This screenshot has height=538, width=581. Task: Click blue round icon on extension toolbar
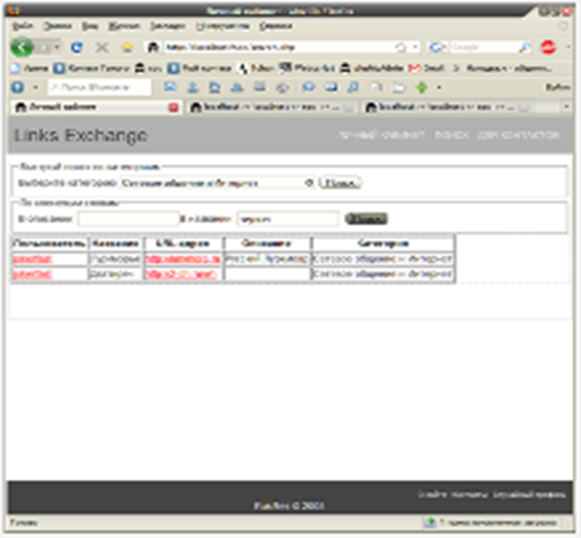[17, 87]
